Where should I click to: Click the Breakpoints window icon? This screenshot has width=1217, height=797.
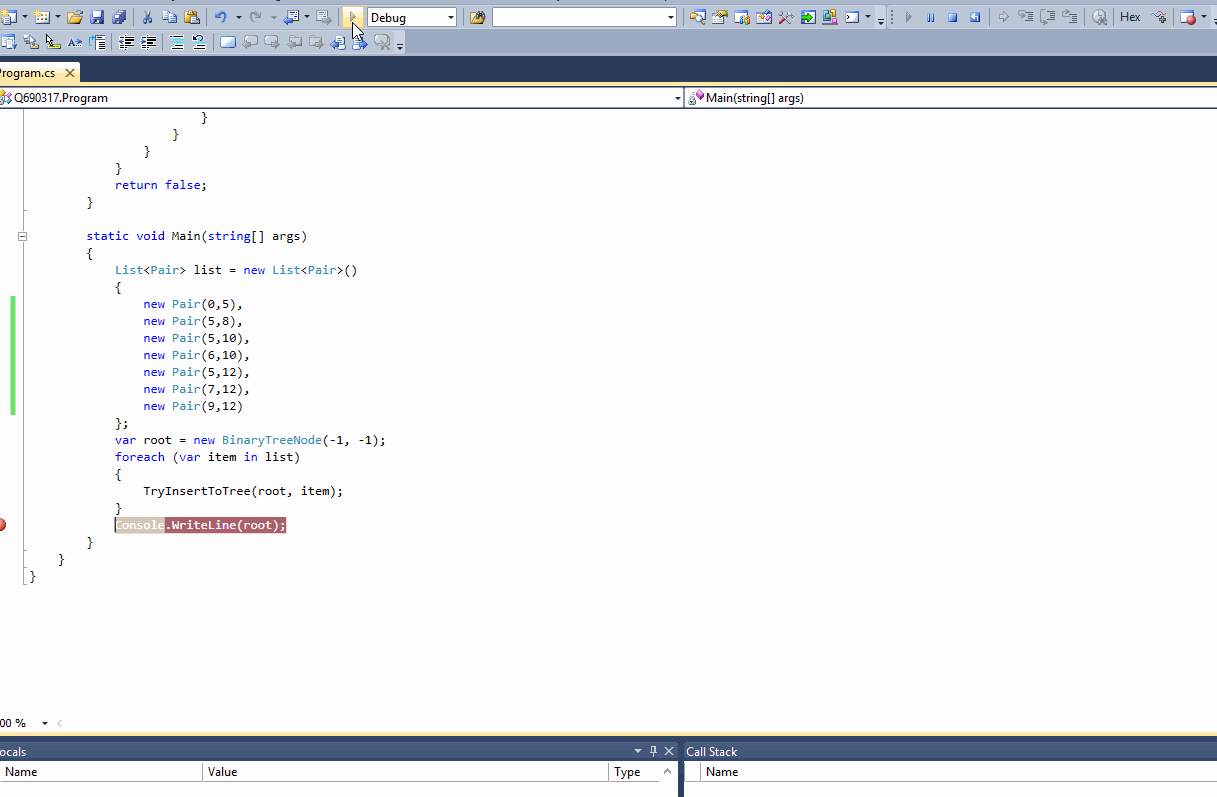pyautogui.click(x=1188, y=17)
